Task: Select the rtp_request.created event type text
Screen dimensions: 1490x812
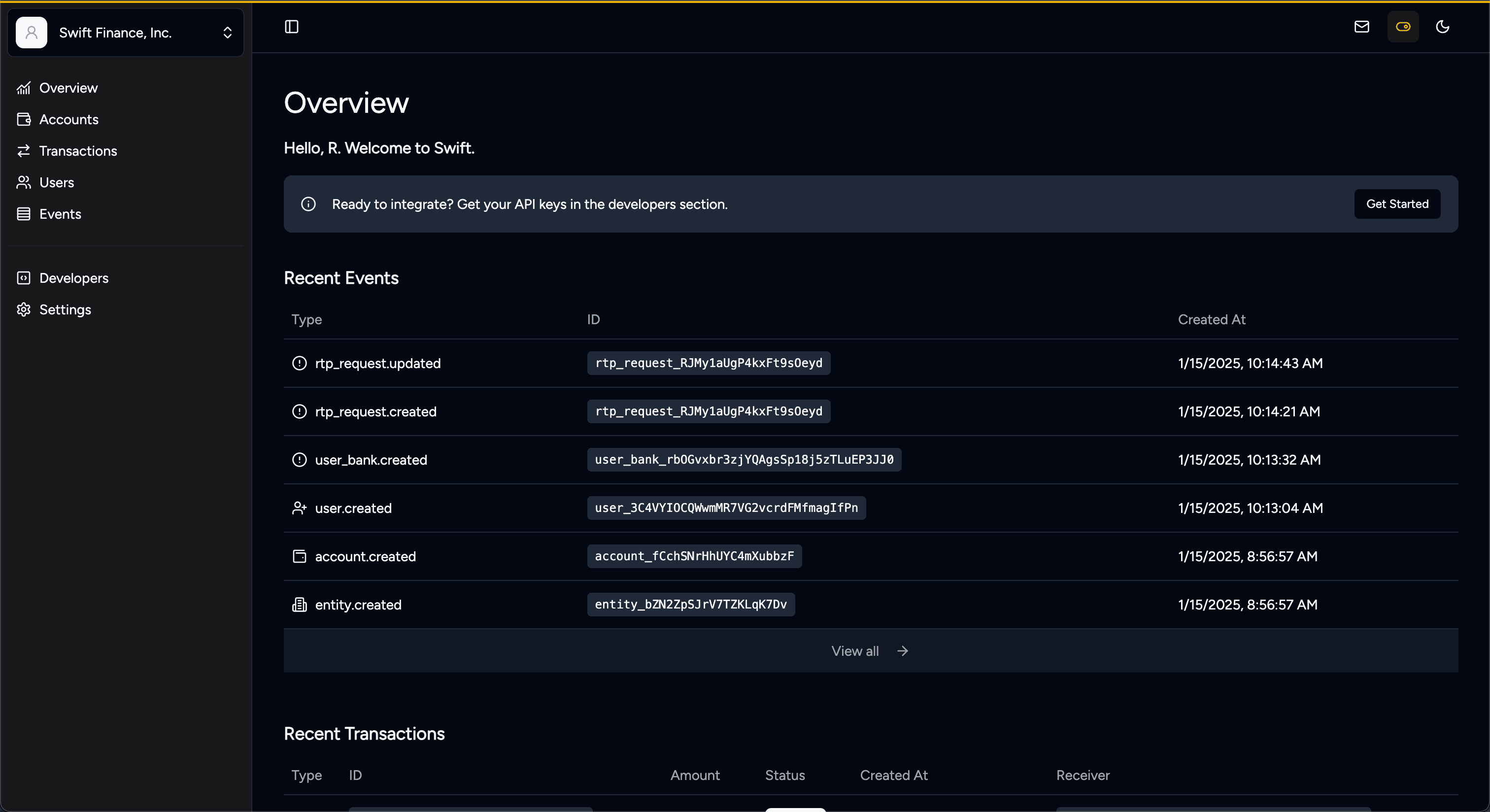Action: pos(375,411)
